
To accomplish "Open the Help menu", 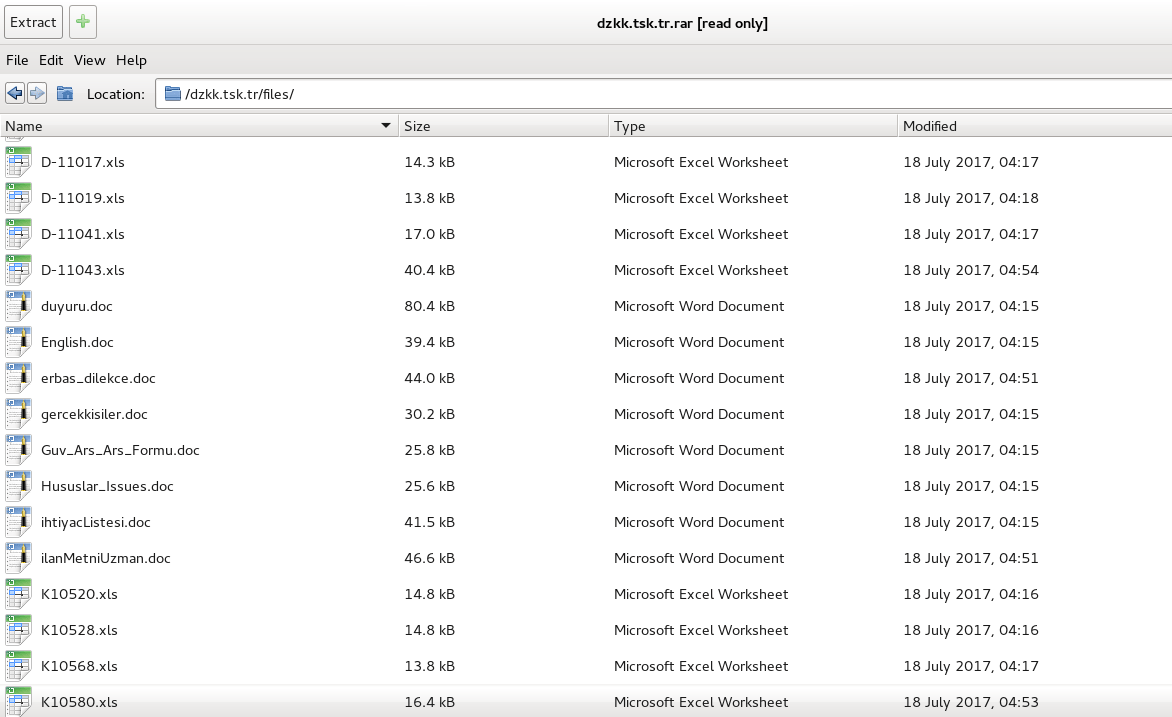I will (131, 60).
